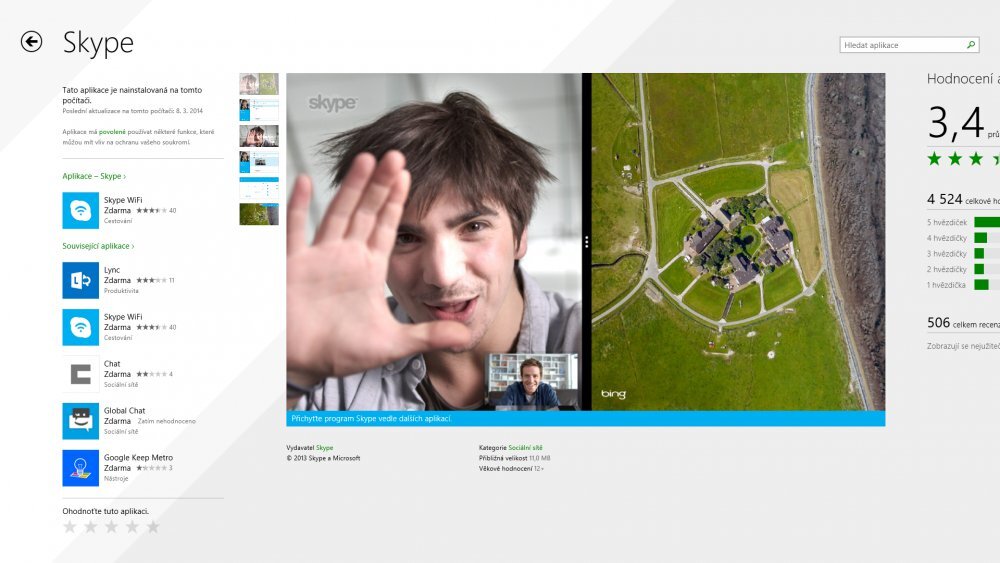Click the 4 hvězdičky rating bar

tap(981, 238)
